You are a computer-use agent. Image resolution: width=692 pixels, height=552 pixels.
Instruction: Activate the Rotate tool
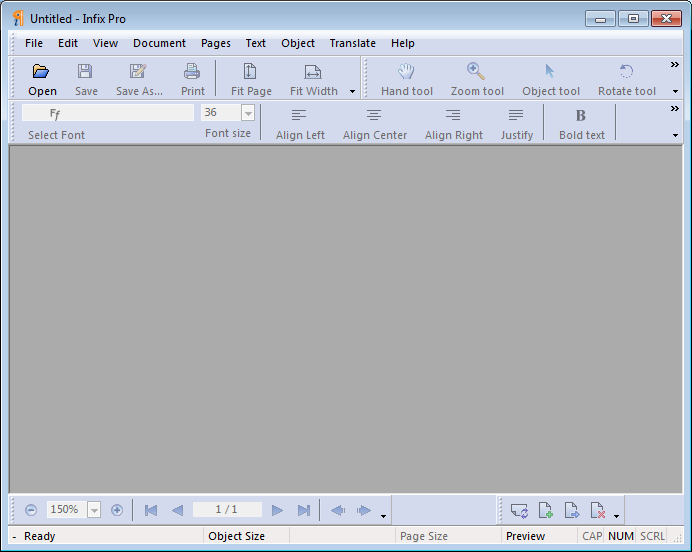626,72
